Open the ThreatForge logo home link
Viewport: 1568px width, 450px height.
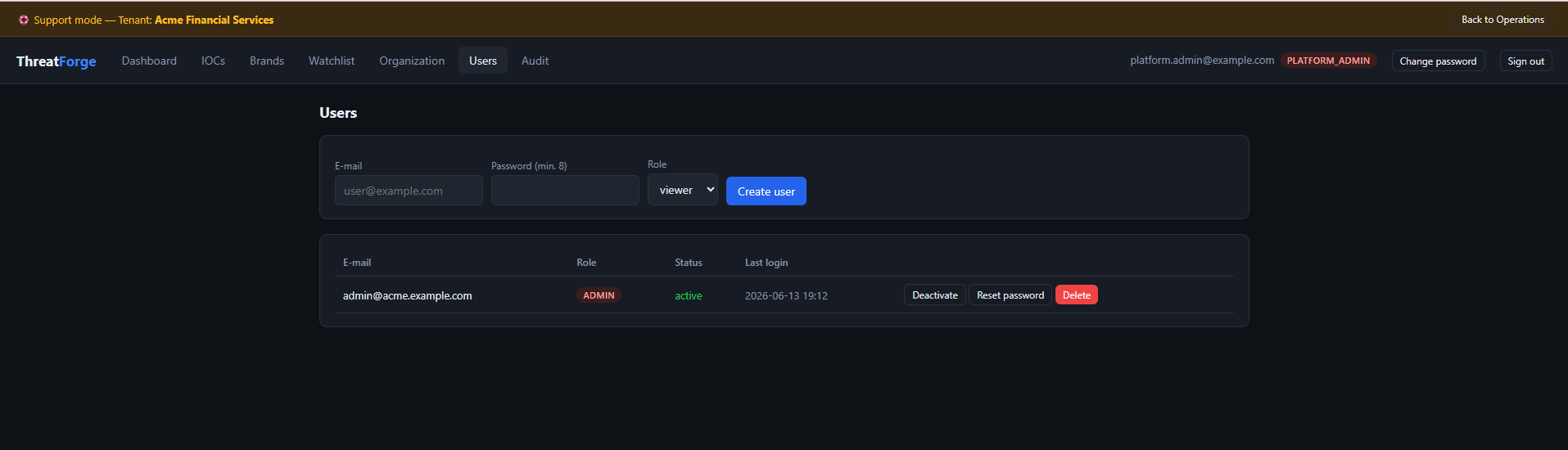(56, 61)
